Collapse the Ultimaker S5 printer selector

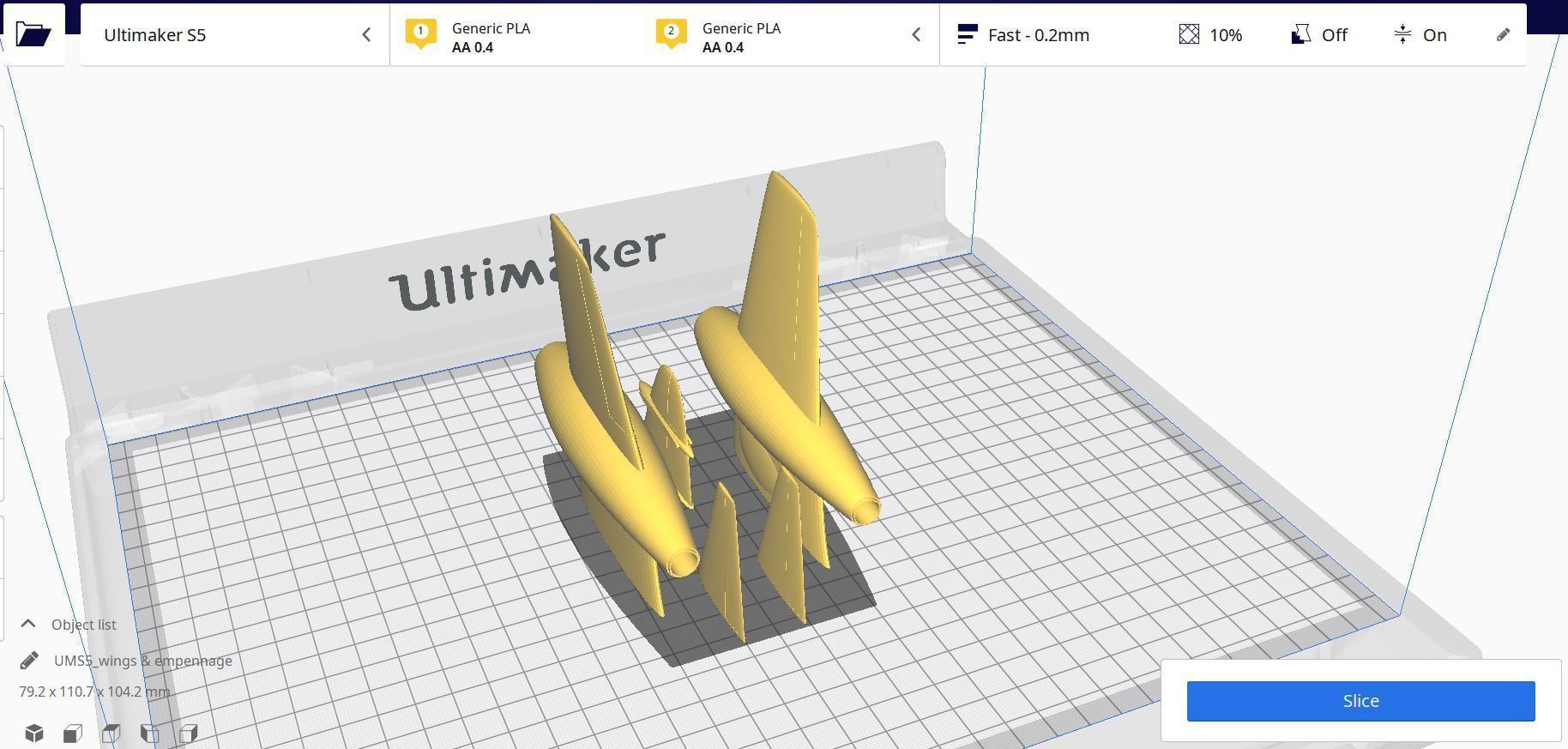pyautogui.click(x=366, y=35)
